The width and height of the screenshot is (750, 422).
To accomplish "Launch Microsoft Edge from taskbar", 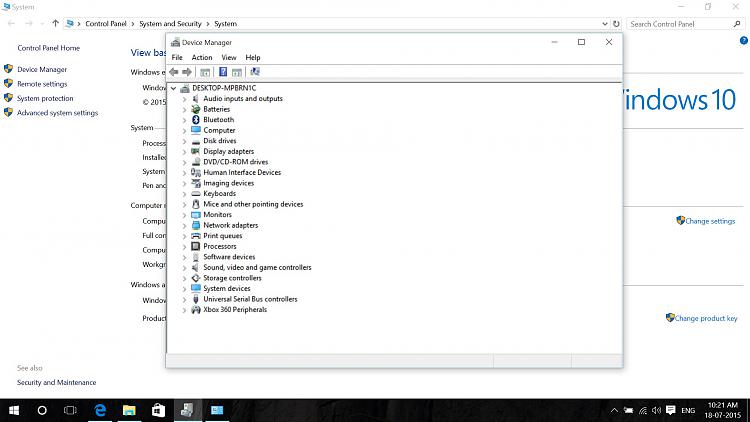I will (x=100, y=410).
